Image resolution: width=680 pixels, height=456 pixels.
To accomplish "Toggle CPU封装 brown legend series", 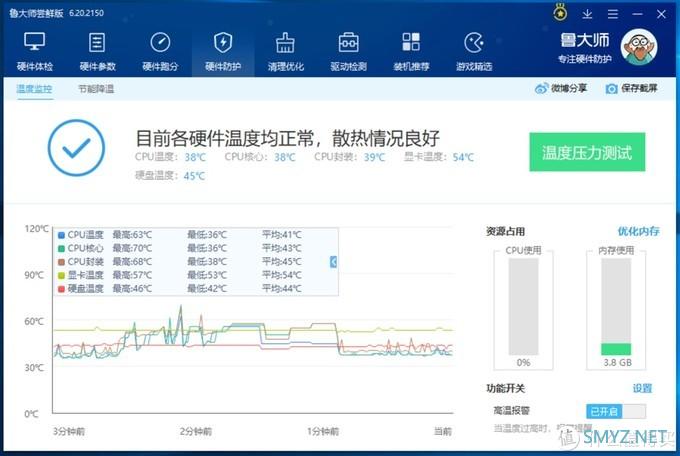I will [x=81, y=262].
